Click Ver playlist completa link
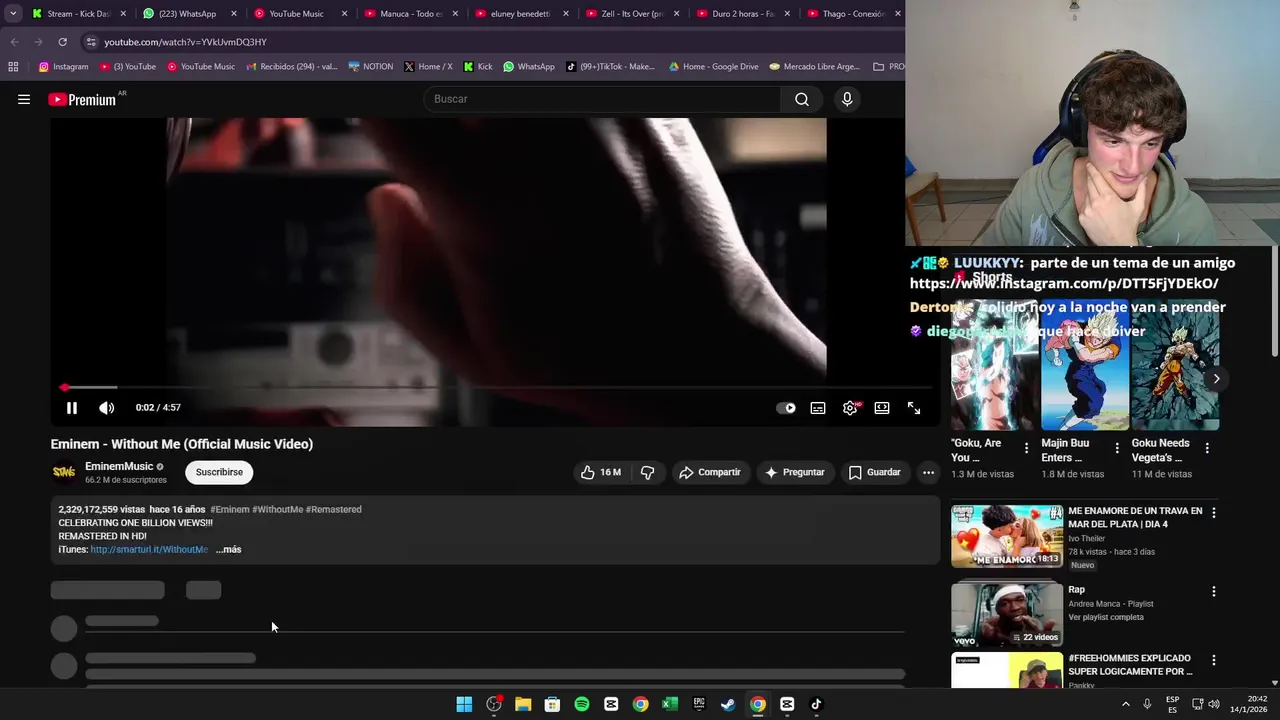Screen dimensions: 1280x720 pos(1106,617)
